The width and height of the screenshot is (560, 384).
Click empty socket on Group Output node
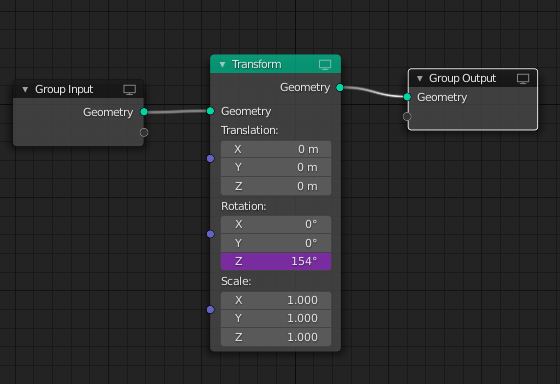coord(407,116)
